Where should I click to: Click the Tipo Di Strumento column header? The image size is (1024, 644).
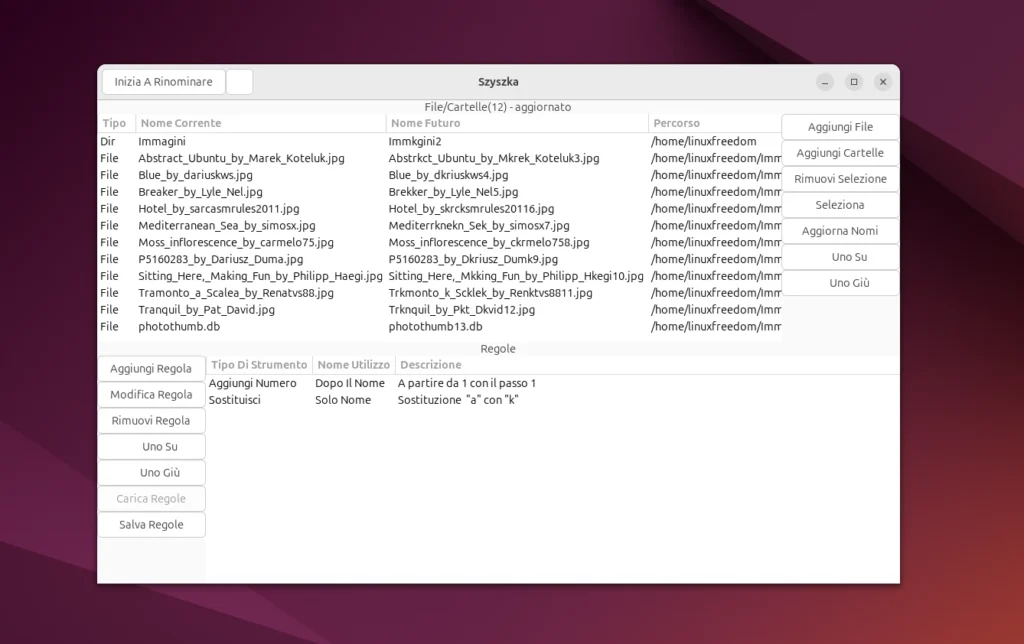pyautogui.click(x=259, y=365)
